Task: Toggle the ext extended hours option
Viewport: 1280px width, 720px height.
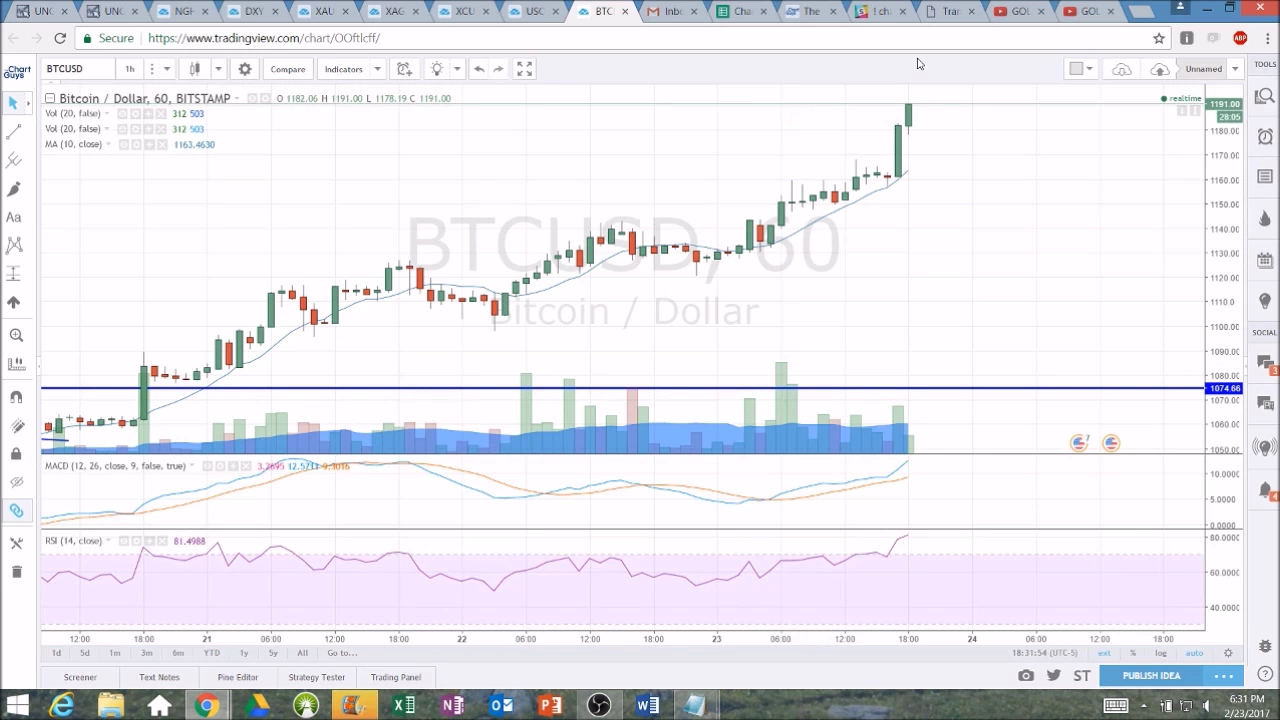Action: (x=1104, y=653)
